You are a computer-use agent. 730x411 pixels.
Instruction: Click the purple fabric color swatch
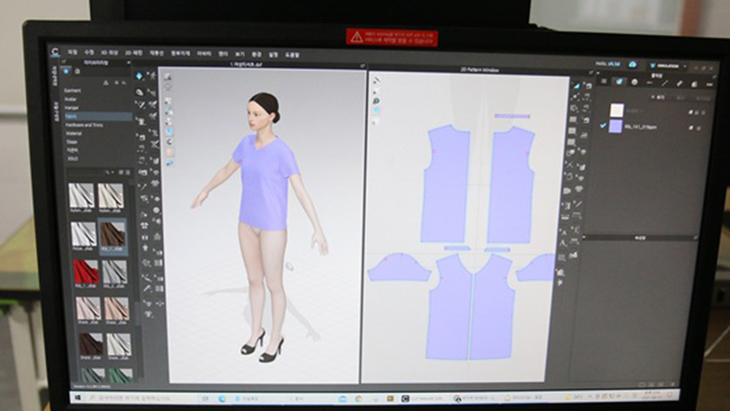pos(617,127)
